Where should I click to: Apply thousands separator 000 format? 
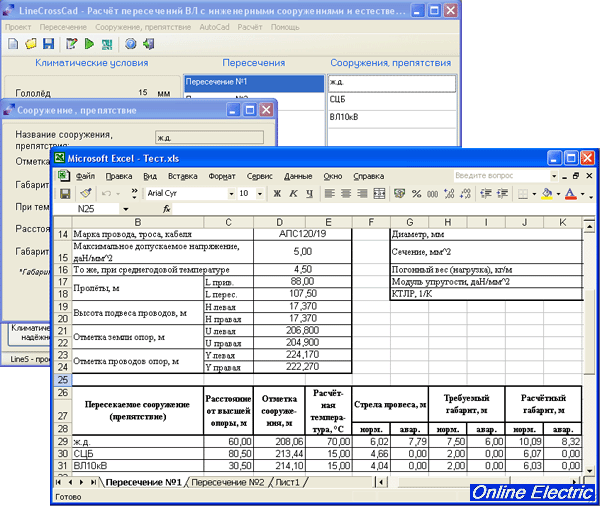click(432, 194)
